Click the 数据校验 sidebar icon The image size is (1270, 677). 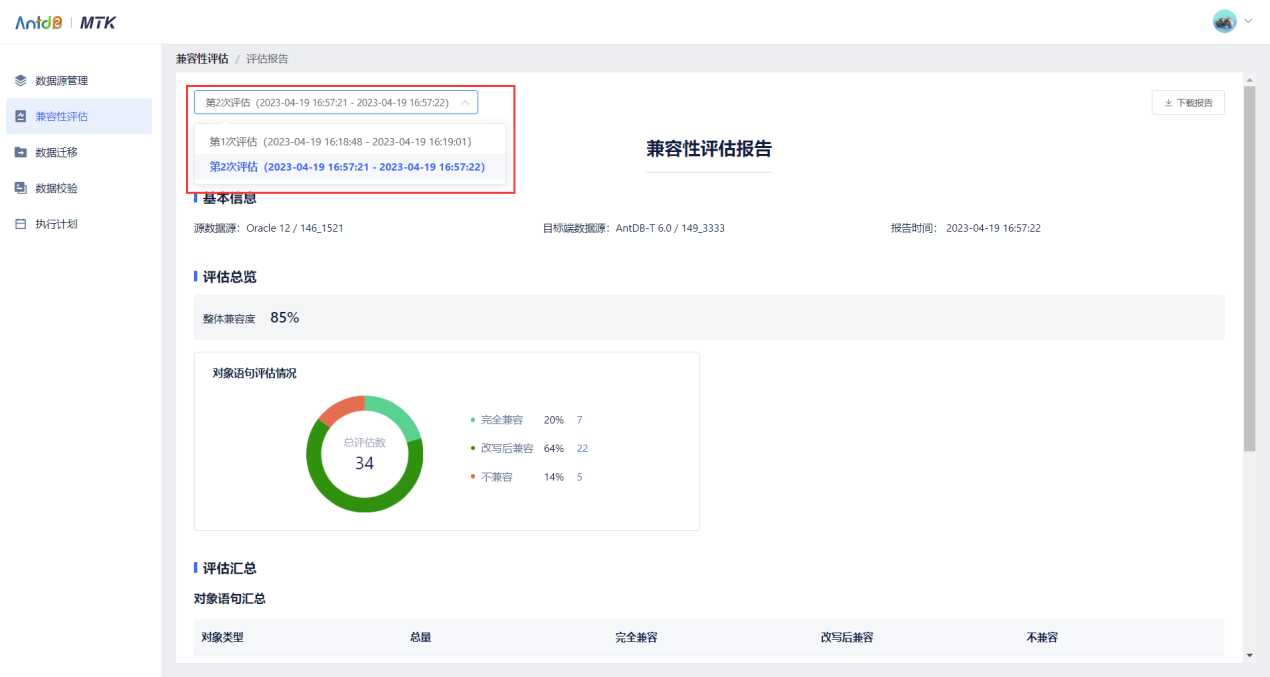20,187
